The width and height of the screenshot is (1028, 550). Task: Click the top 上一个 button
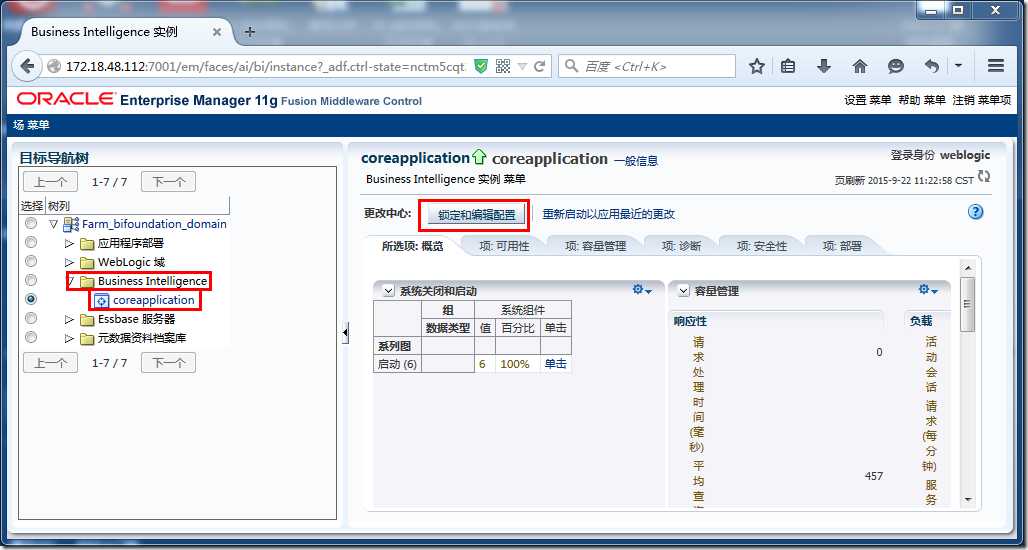coord(50,182)
